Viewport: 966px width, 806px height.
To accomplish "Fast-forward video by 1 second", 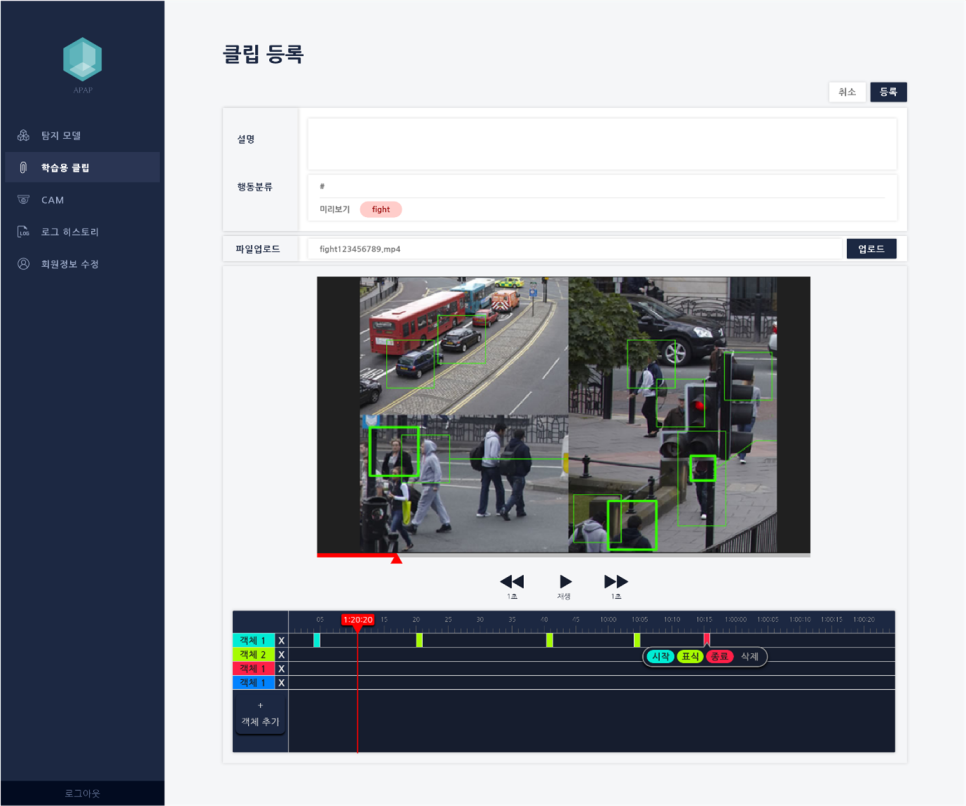I will (616, 582).
